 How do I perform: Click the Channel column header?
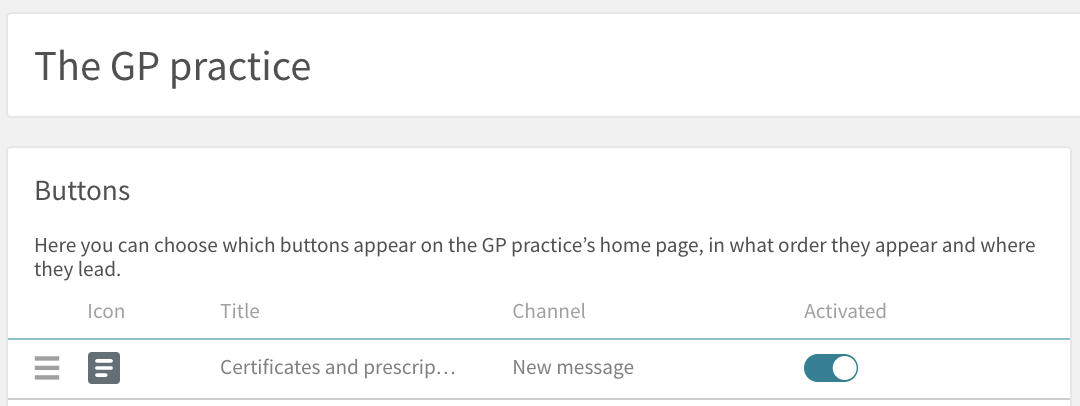549,311
